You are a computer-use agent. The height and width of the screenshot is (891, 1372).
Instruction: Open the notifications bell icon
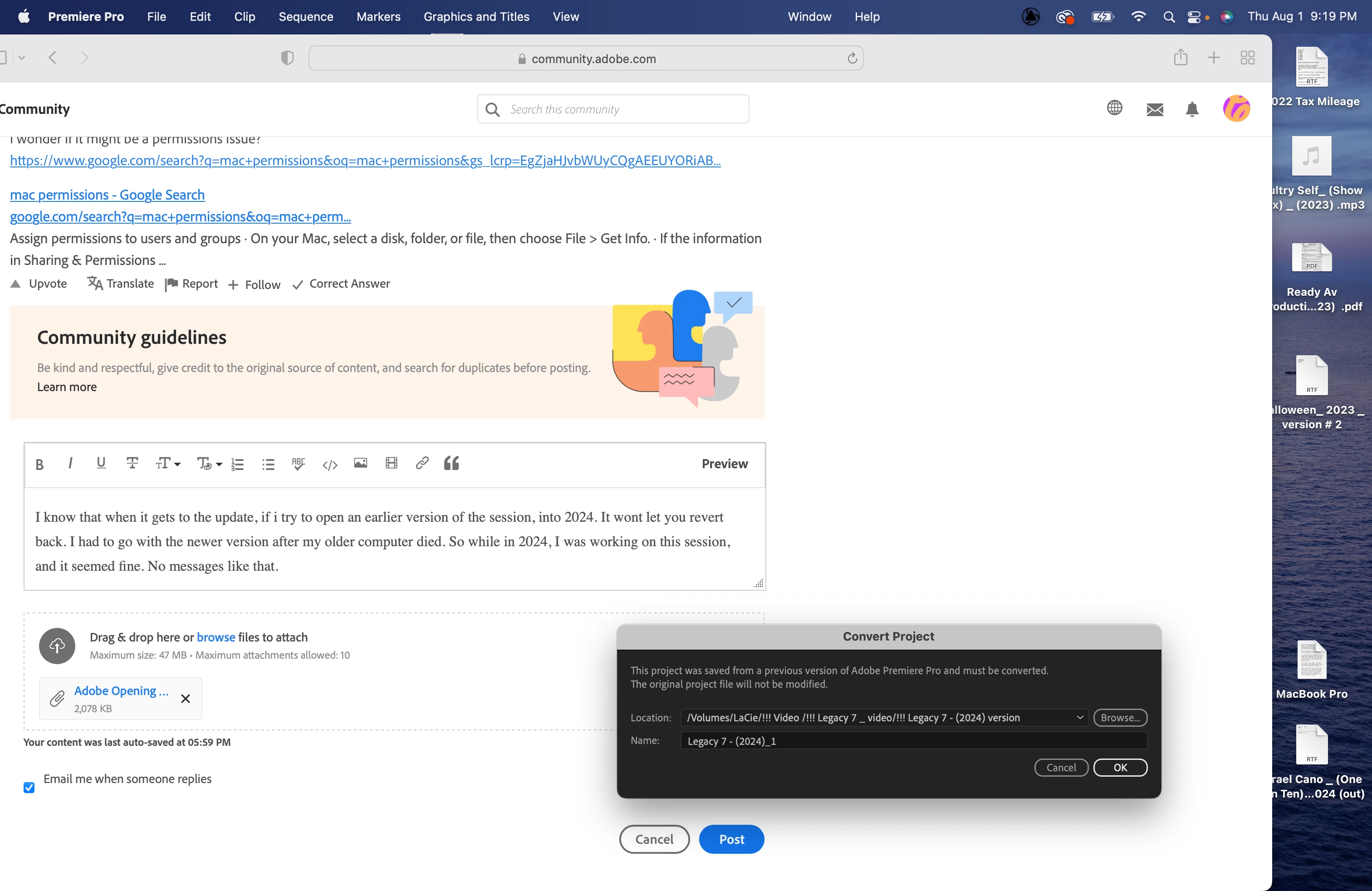tap(1192, 109)
